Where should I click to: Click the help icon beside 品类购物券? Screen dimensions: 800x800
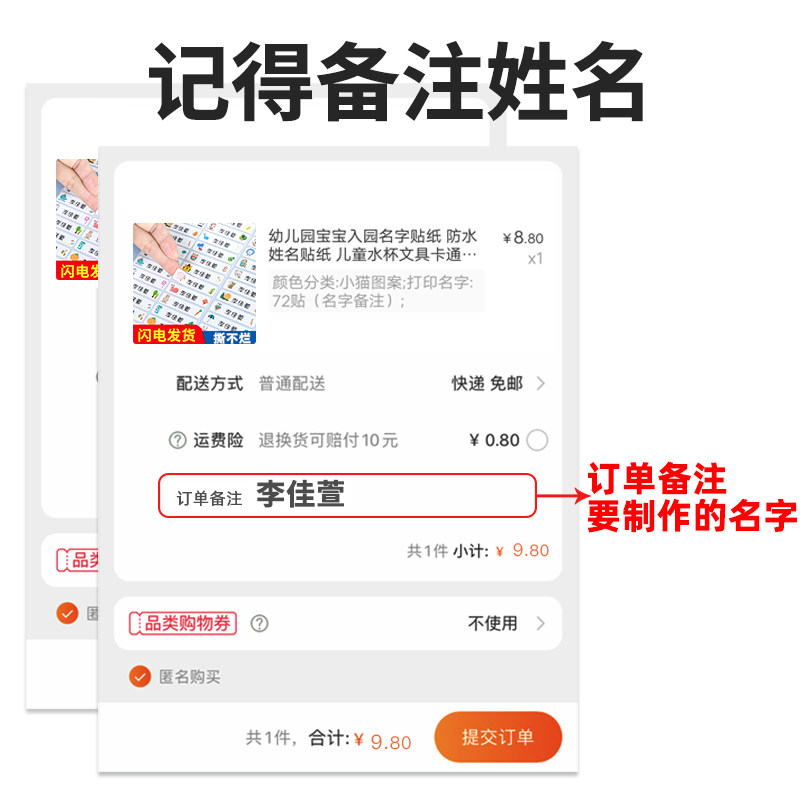click(259, 623)
